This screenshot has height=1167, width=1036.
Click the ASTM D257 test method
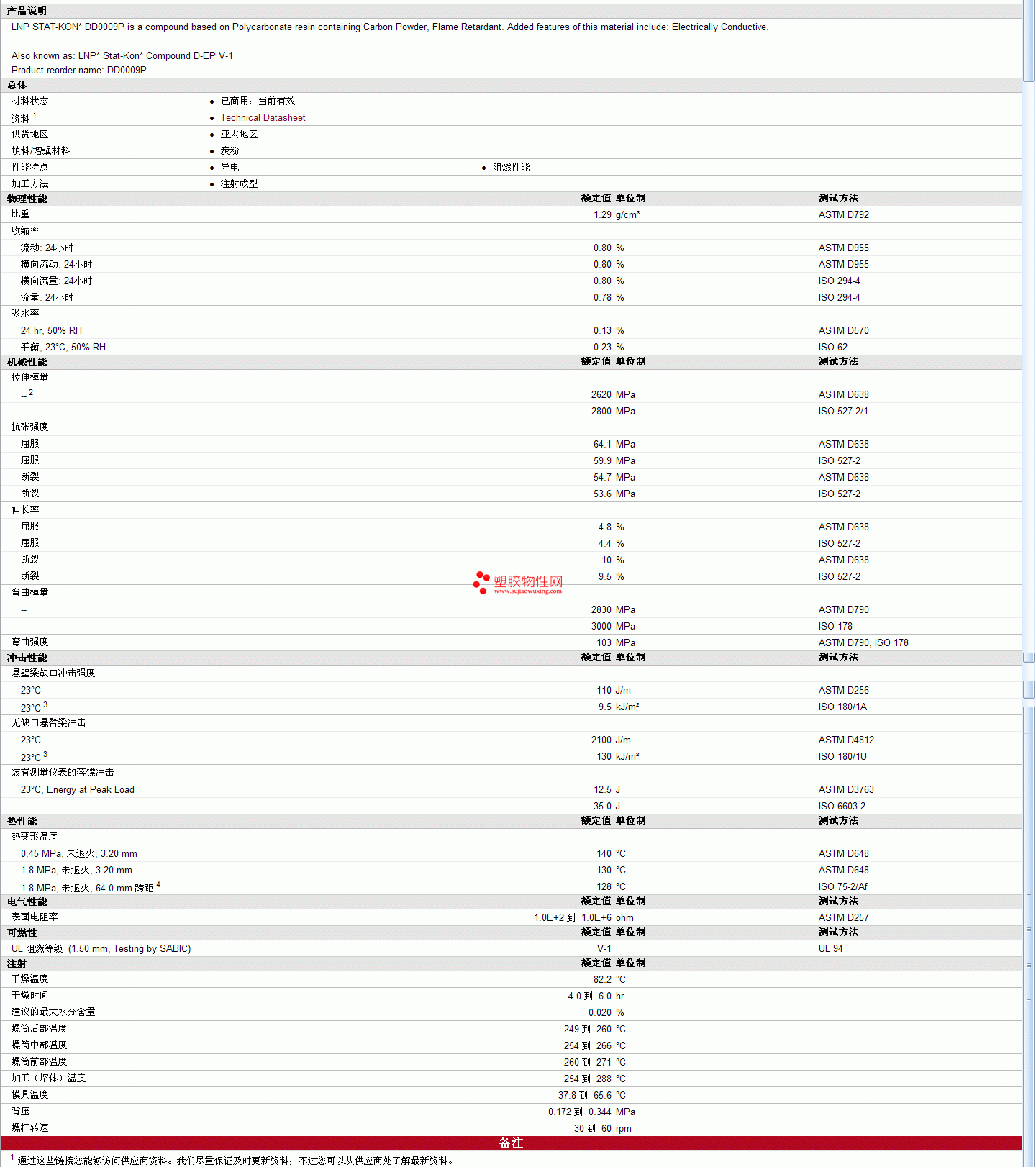[843, 917]
